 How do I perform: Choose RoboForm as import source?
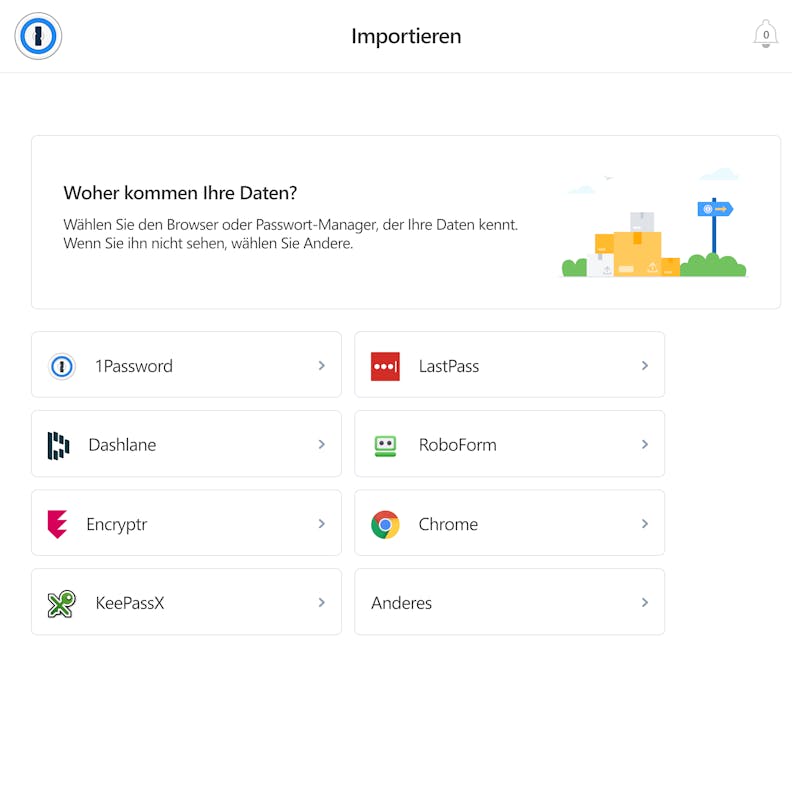[x=510, y=444]
